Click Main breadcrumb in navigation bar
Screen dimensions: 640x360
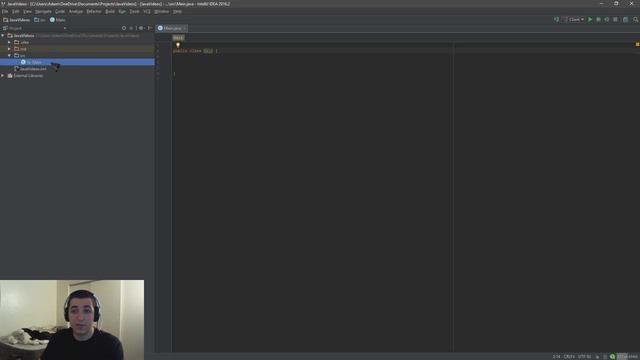[58, 20]
